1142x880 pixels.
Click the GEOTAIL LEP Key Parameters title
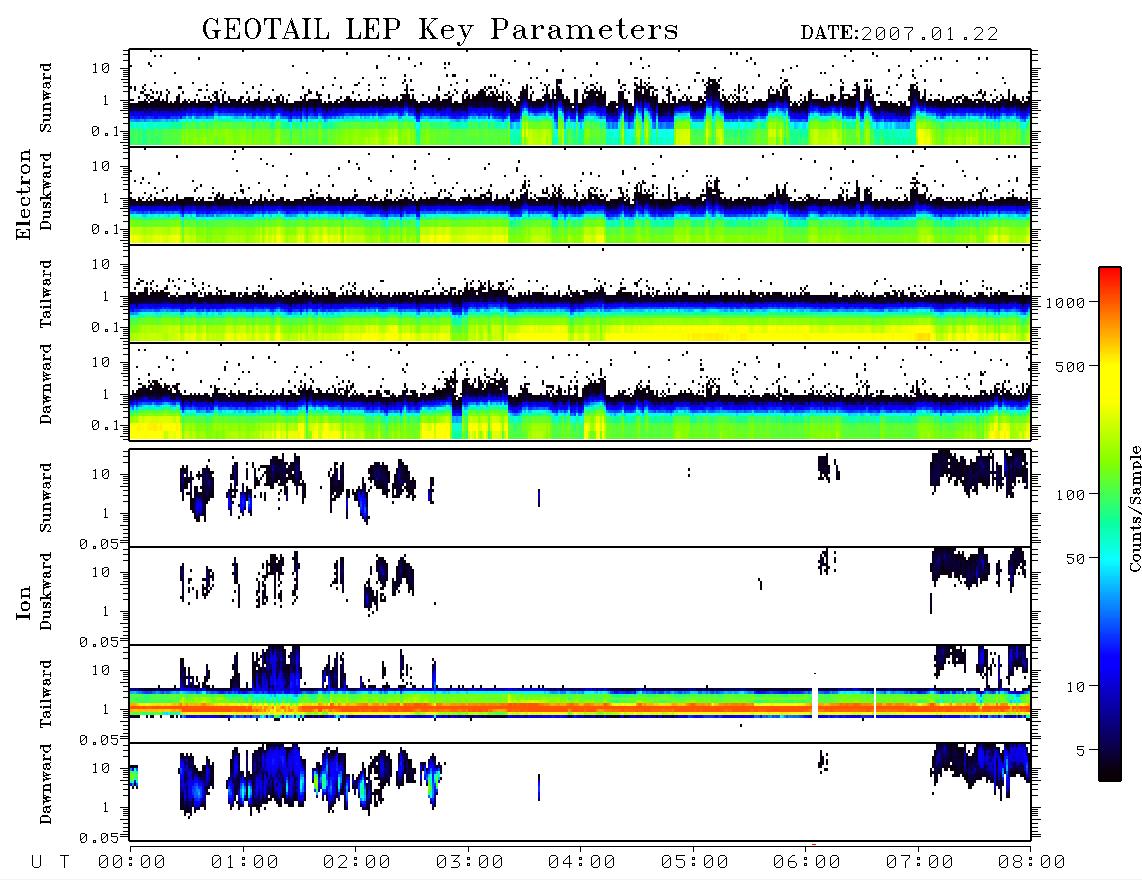[440, 30]
